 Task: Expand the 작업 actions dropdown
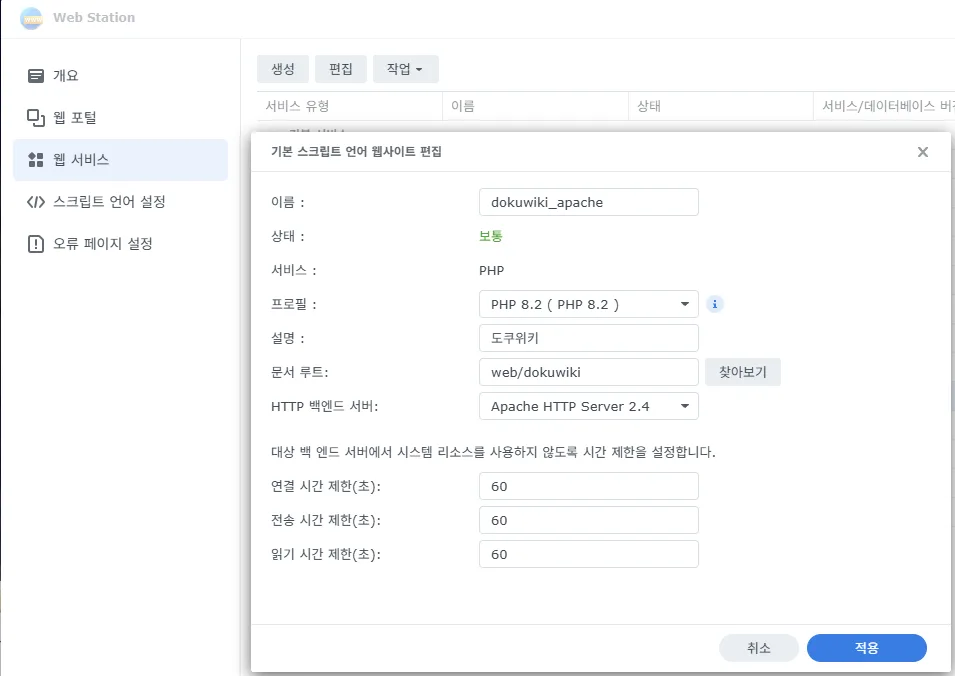coord(405,69)
